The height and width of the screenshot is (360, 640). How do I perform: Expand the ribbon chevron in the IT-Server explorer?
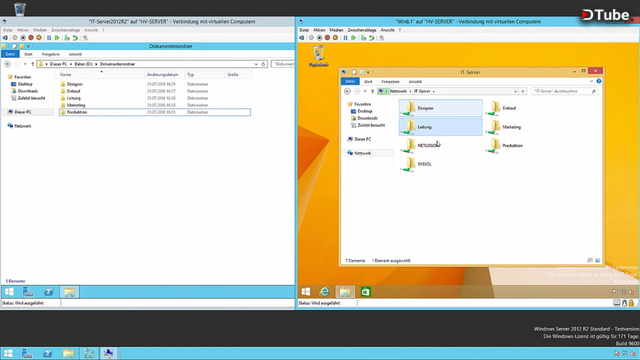point(591,81)
